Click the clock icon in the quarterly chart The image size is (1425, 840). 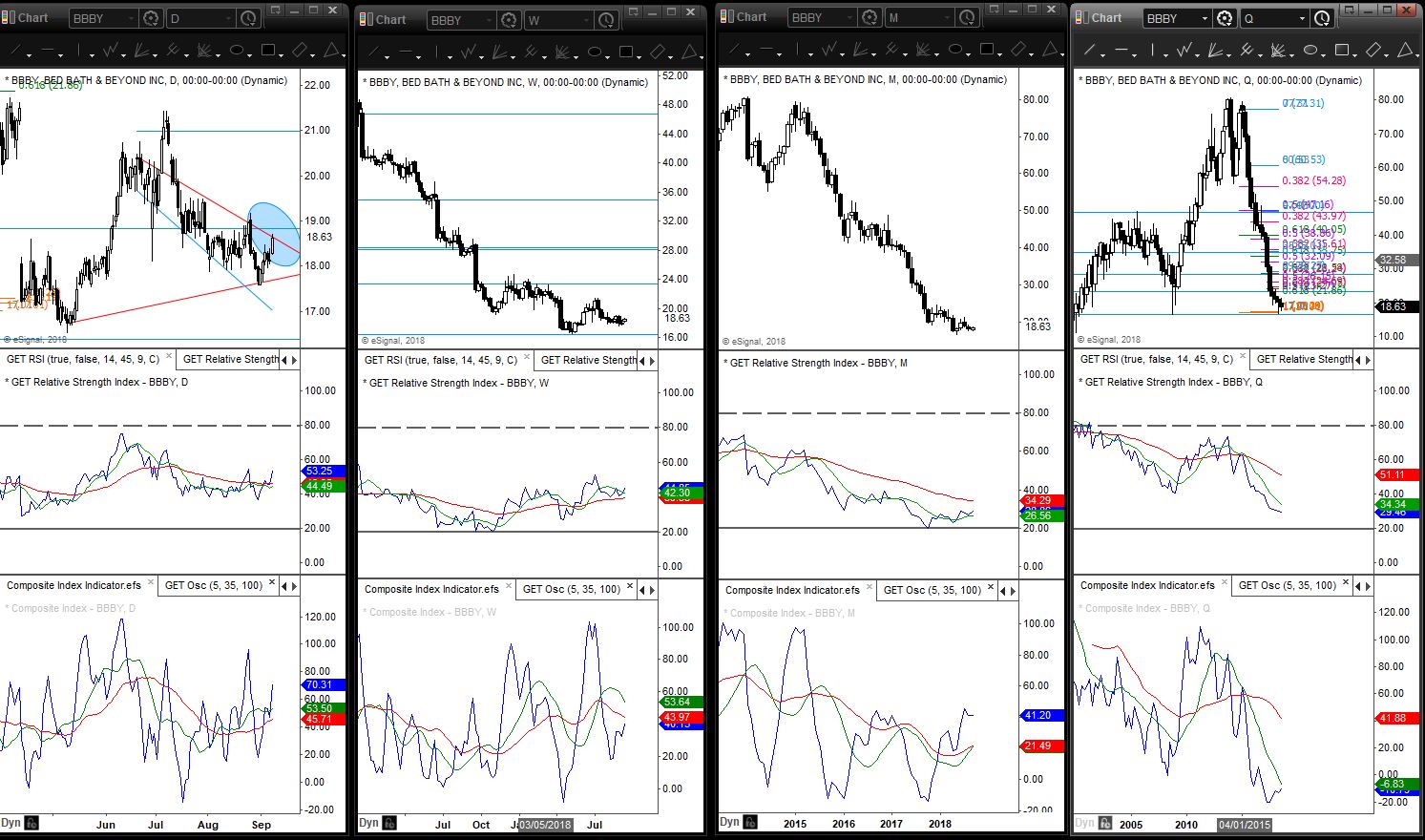(1322, 18)
